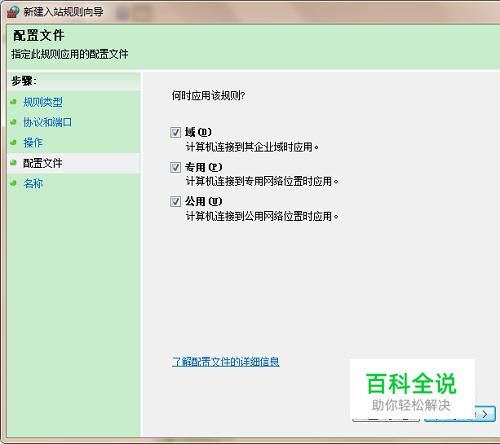Click the green bullet beside 规则类型

pos(13,102)
